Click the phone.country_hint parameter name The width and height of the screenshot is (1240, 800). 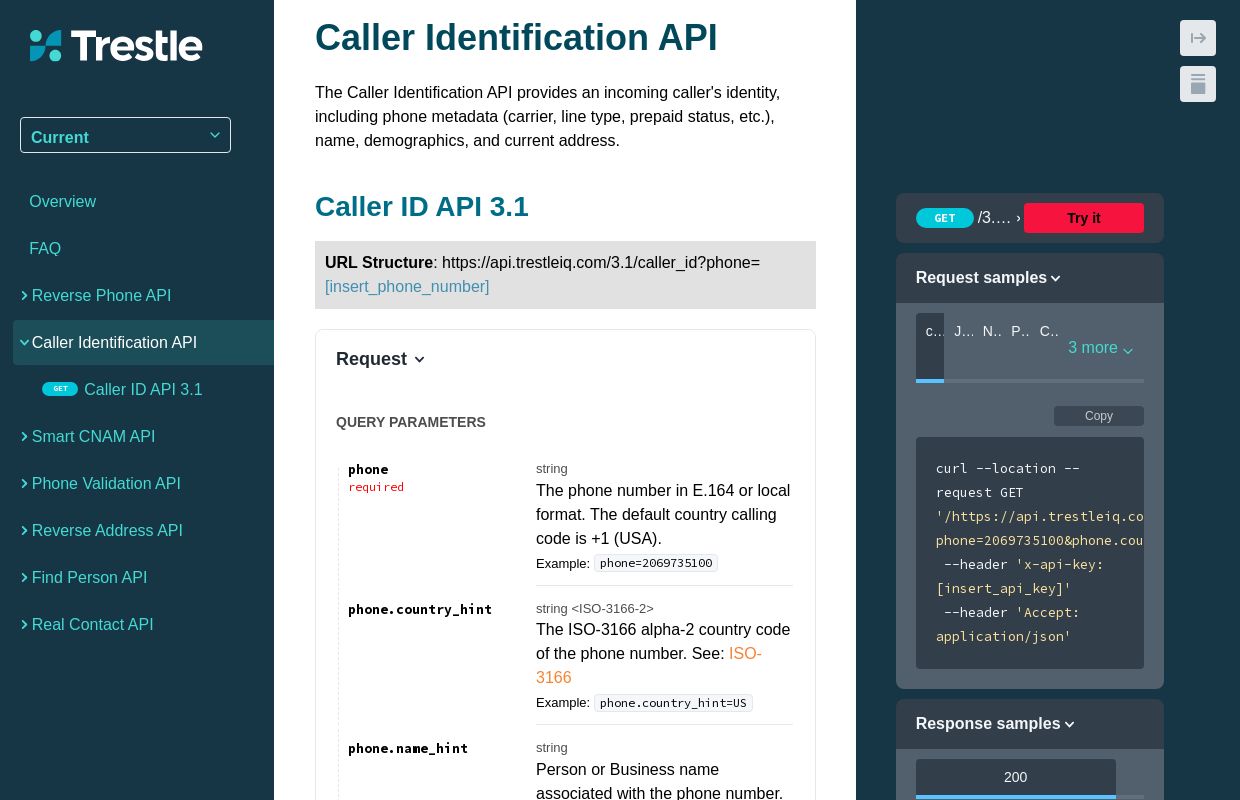[420, 609]
